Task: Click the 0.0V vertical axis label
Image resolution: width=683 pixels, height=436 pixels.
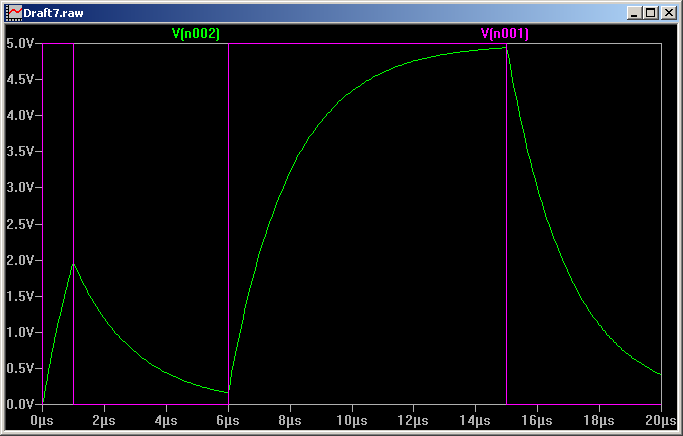Action: [20, 404]
